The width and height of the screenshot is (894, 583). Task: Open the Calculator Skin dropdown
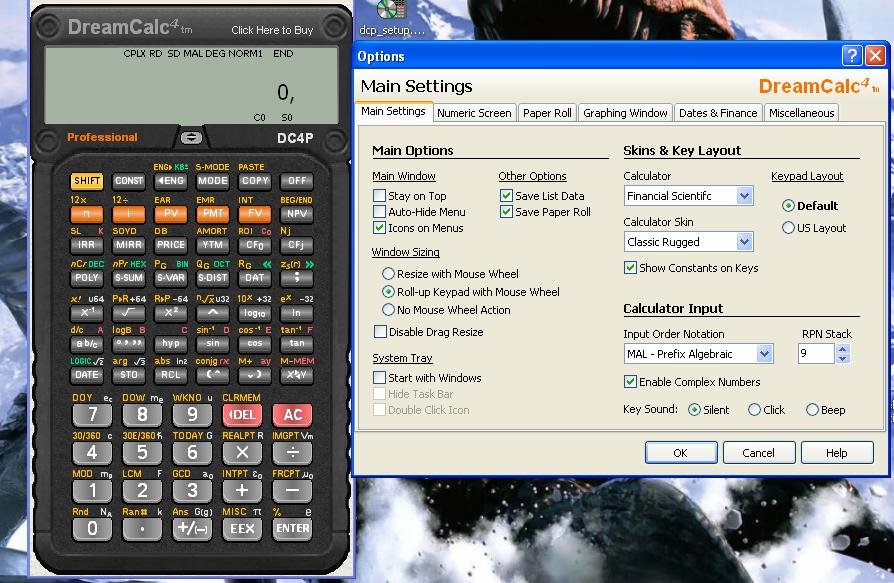point(744,242)
